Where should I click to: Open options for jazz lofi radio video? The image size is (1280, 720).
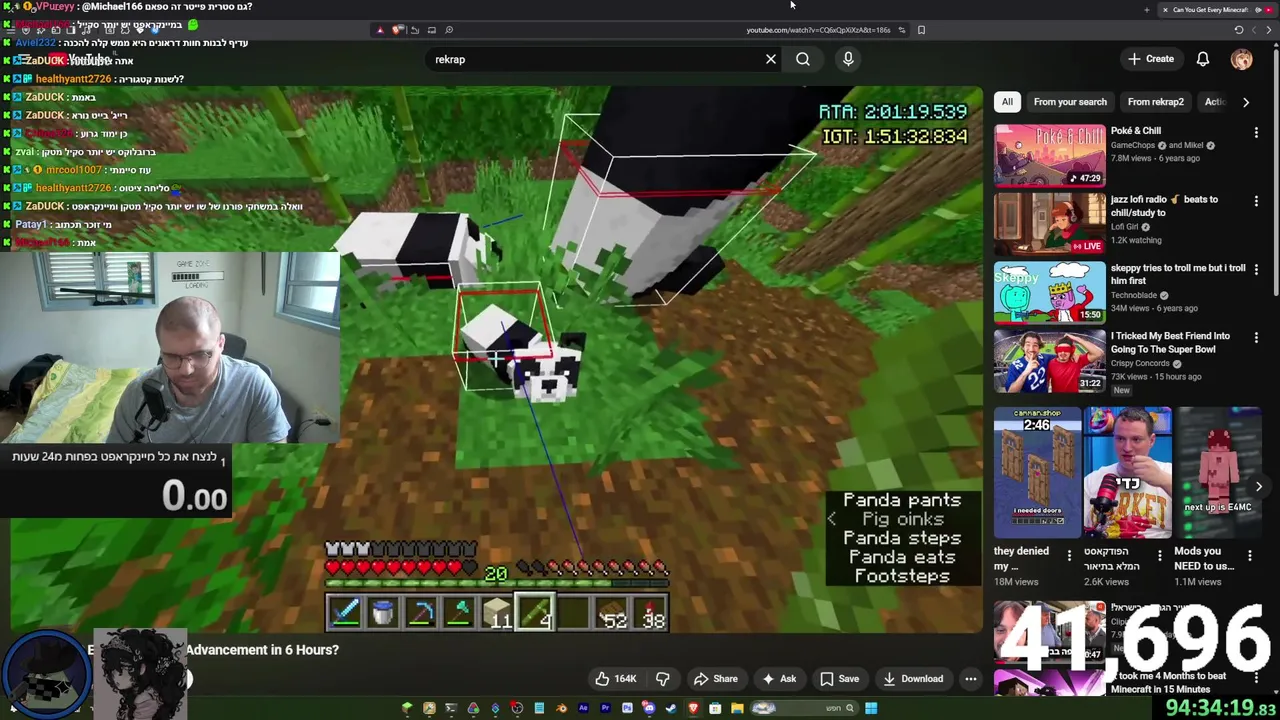[x=1256, y=201]
